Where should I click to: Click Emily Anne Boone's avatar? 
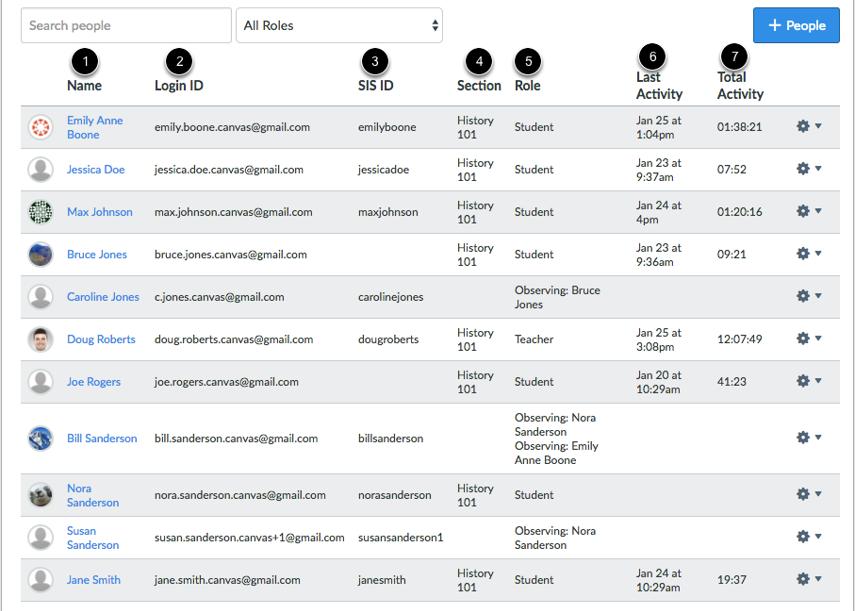coord(40,127)
